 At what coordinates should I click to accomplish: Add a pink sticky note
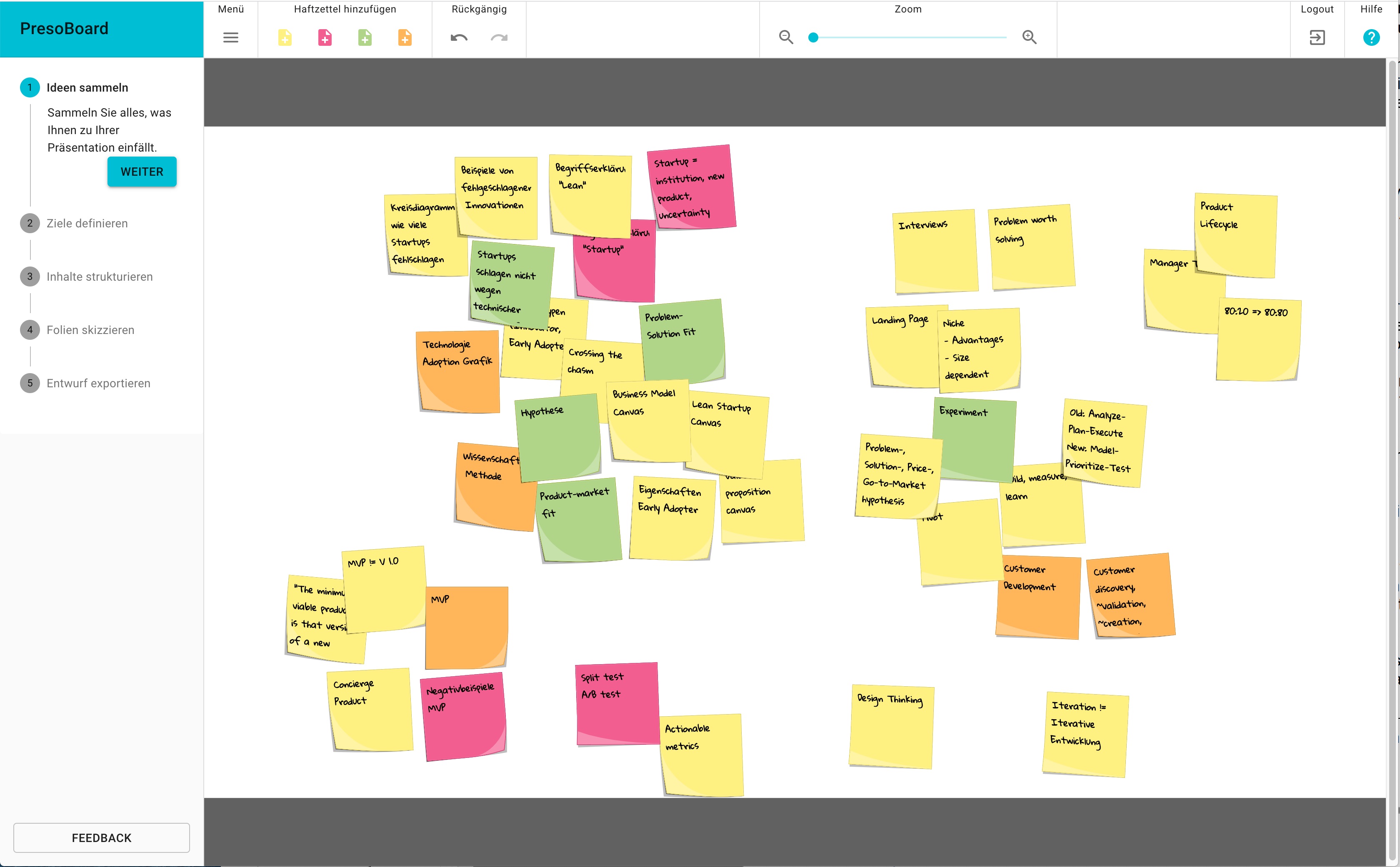[325, 37]
